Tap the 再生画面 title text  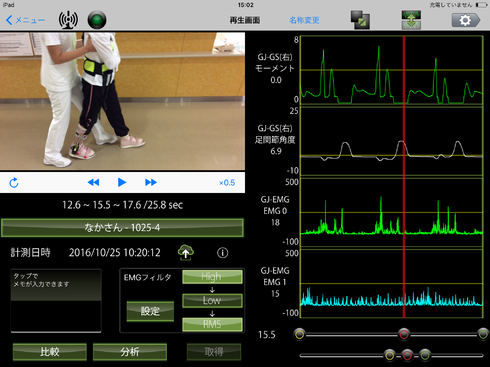click(245, 20)
